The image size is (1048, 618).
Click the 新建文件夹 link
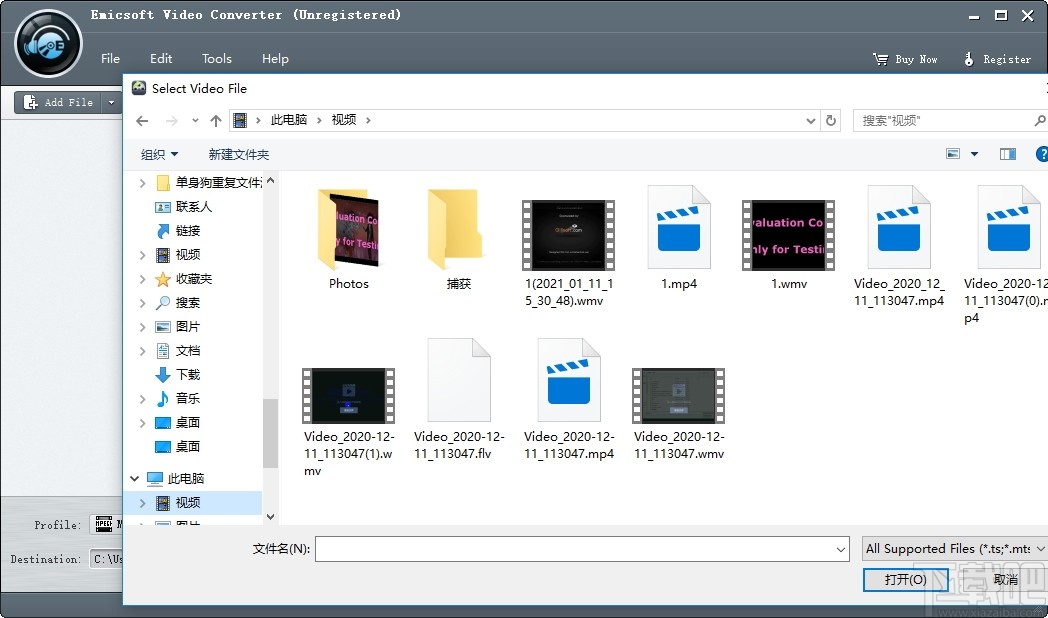[x=237, y=154]
